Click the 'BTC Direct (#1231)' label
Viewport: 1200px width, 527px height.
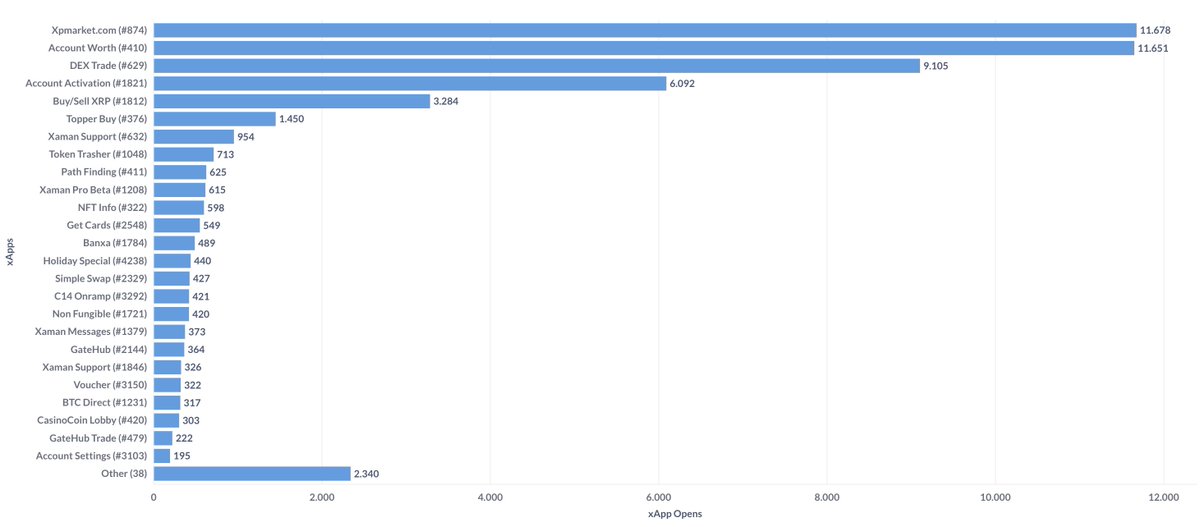click(105, 402)
